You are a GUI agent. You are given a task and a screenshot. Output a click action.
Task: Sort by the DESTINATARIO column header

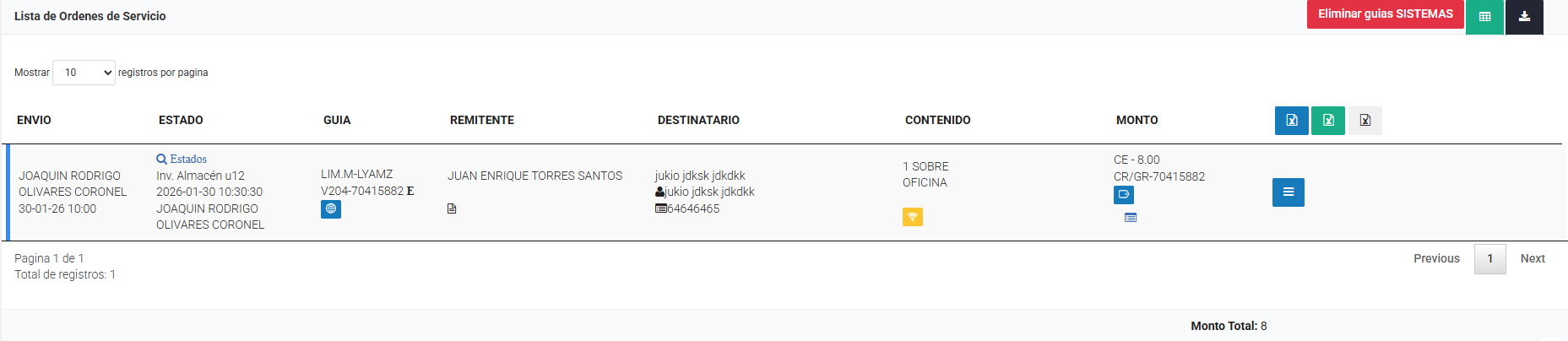click(698, 120)
